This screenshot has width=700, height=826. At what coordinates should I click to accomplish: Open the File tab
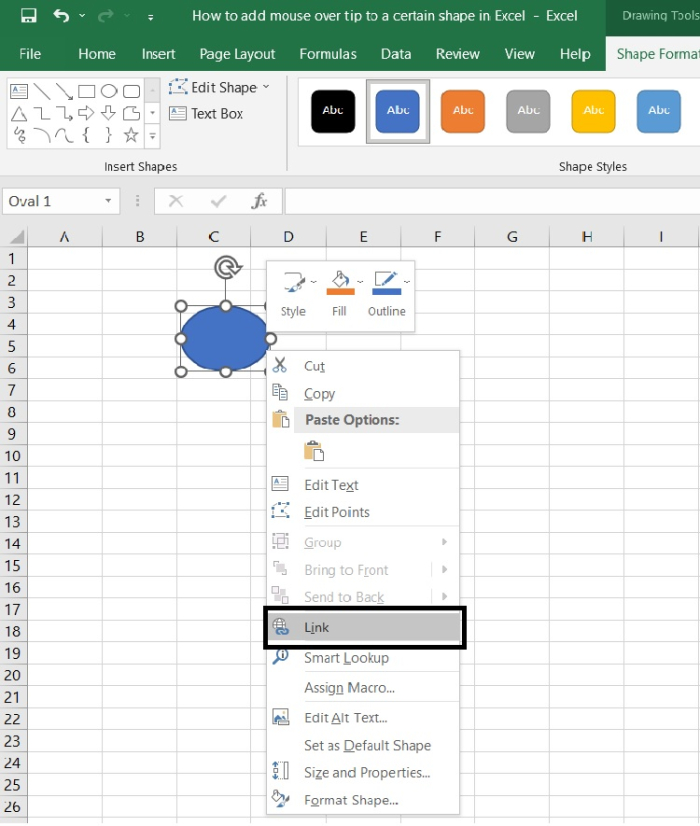[30, 54]
